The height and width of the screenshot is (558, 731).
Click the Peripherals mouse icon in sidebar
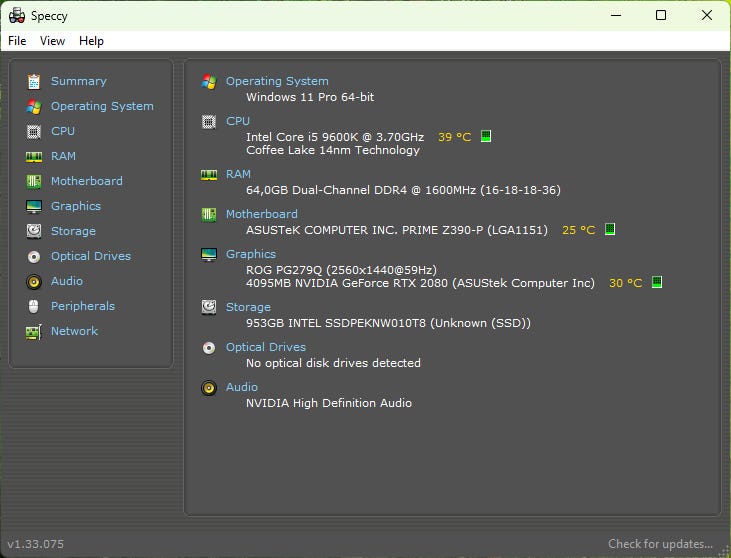click(34, 306)
